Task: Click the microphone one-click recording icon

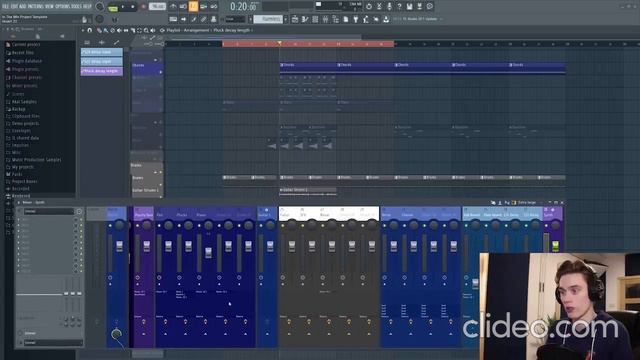Action: point(389,7)
